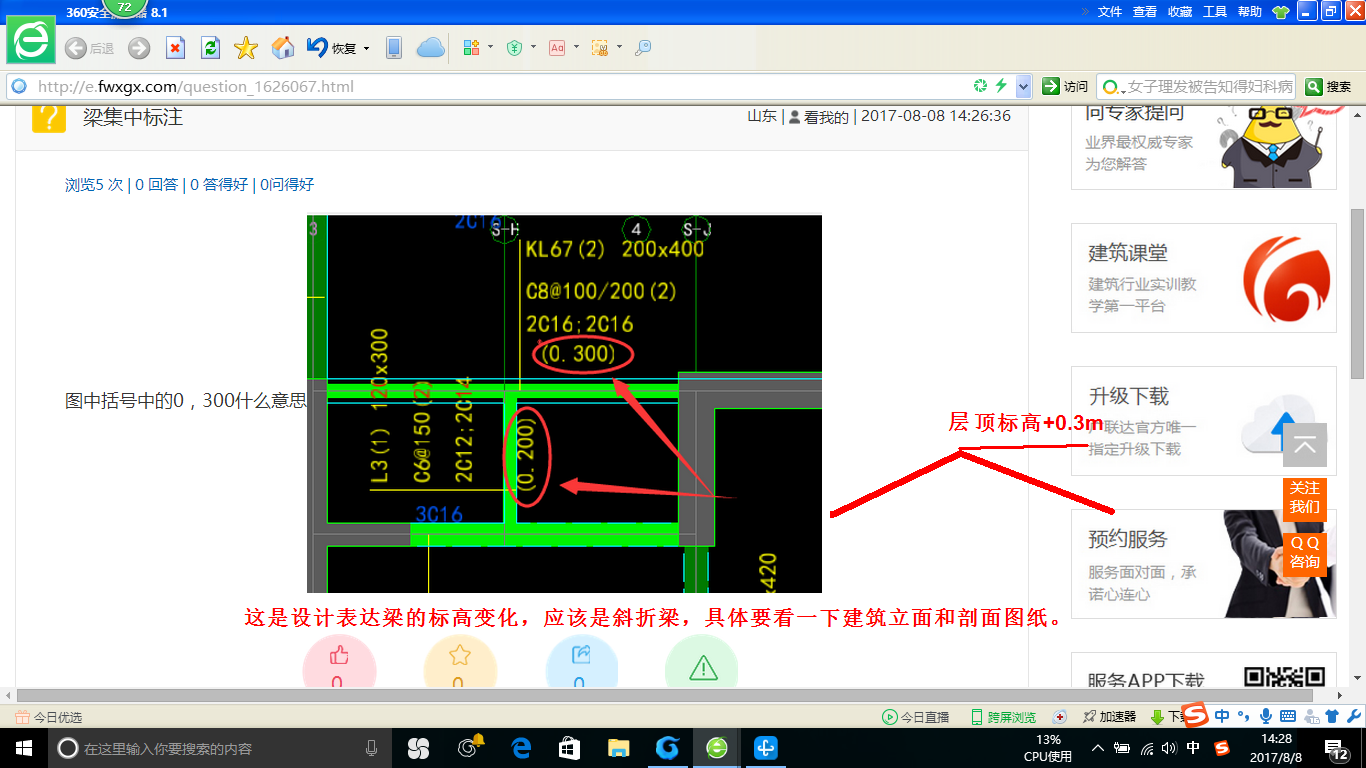Click the green warning report circle button
This screenshot has height=768, width=1366.
pos(702,661)
